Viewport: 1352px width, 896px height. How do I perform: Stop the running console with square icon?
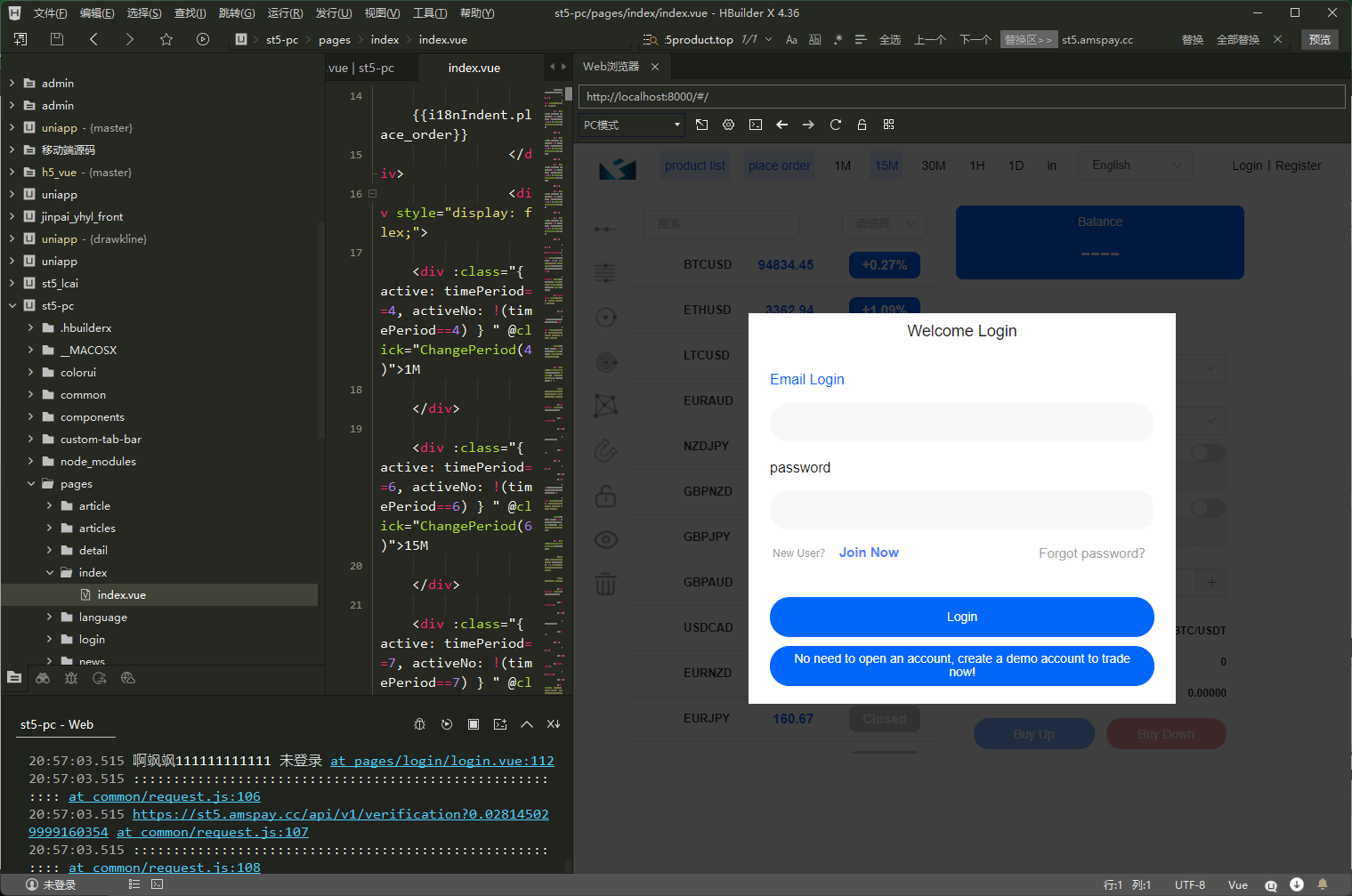(x=474, y=724)
